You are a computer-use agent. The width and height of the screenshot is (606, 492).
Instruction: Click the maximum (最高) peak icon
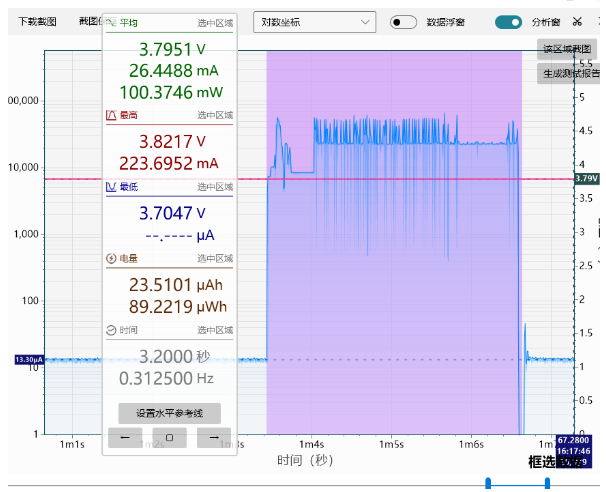click(111, 115)
